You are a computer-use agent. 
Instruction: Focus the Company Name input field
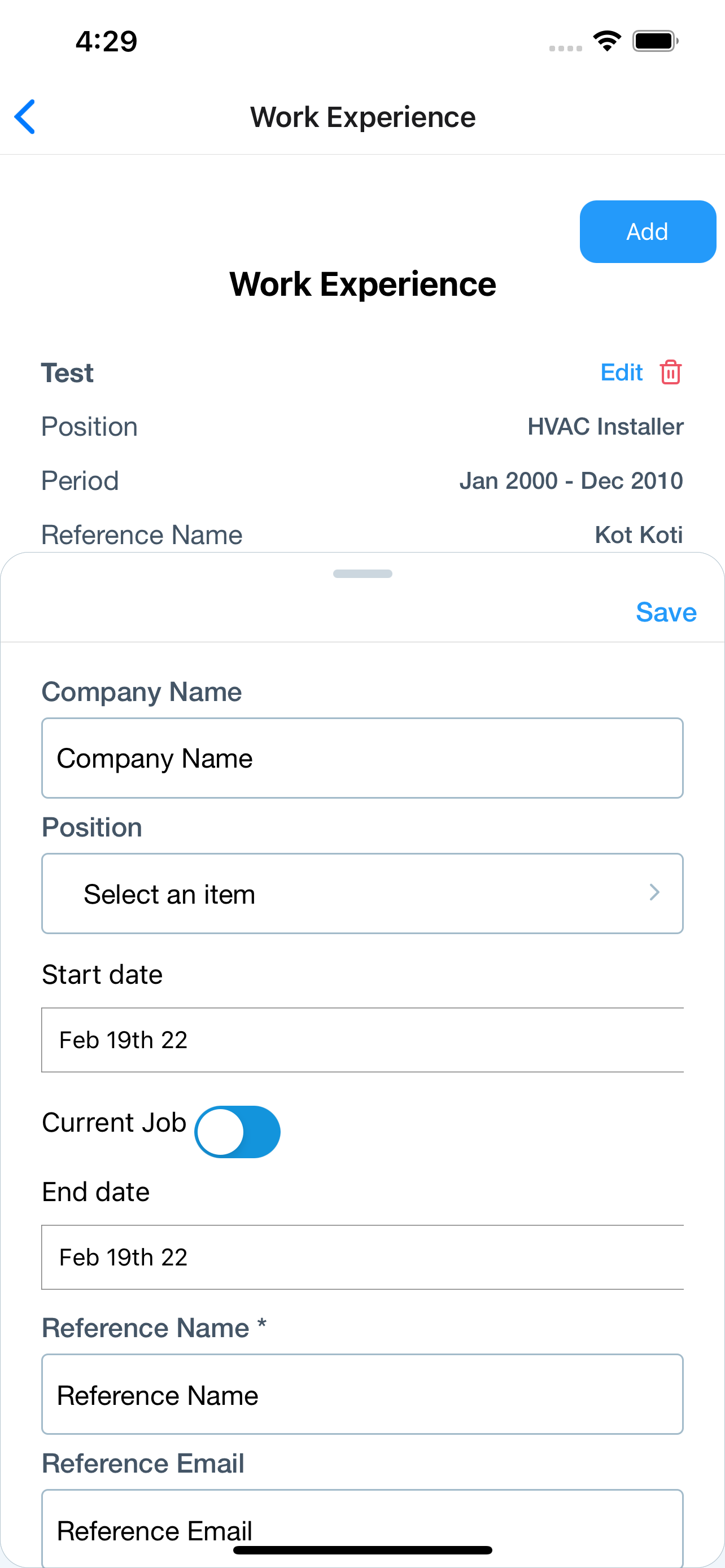[x=362, y=758]
